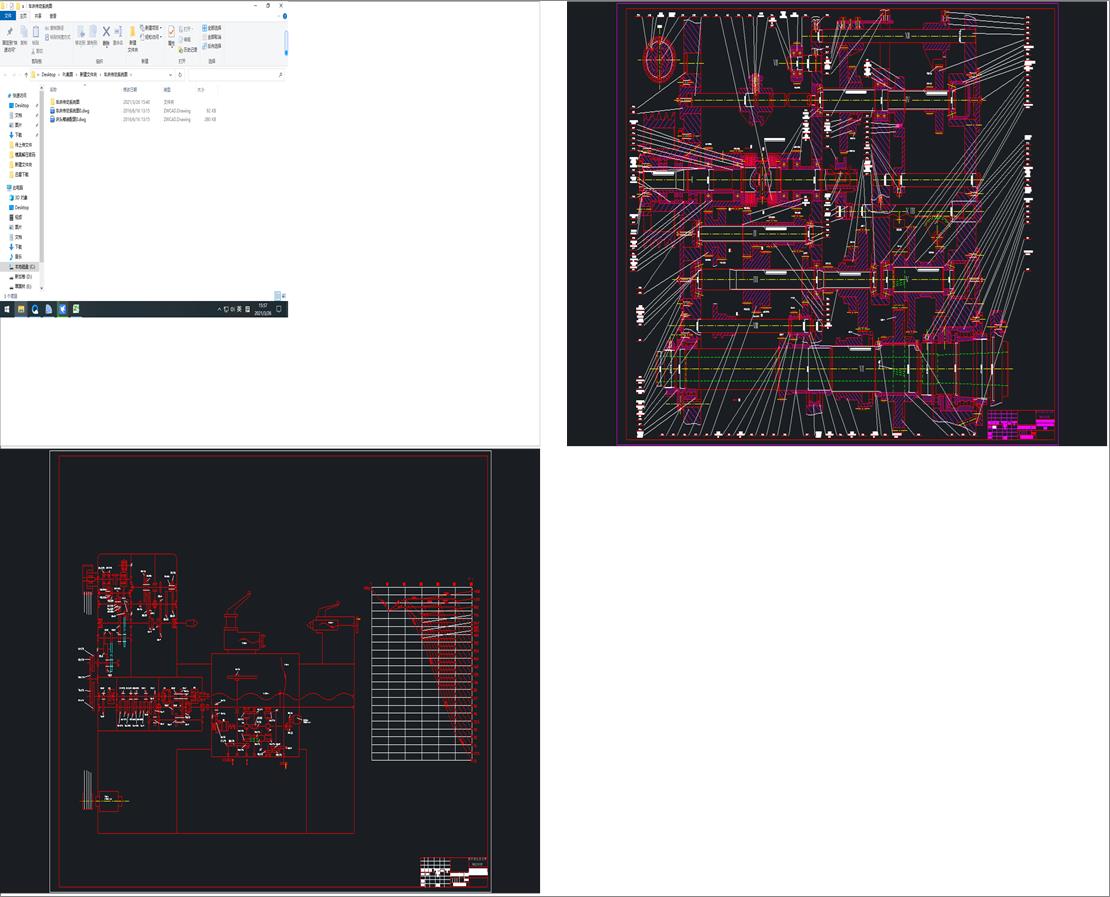Select Desktop under Quick access
This screenshot has width=1110, height=897.
[19, 105]
